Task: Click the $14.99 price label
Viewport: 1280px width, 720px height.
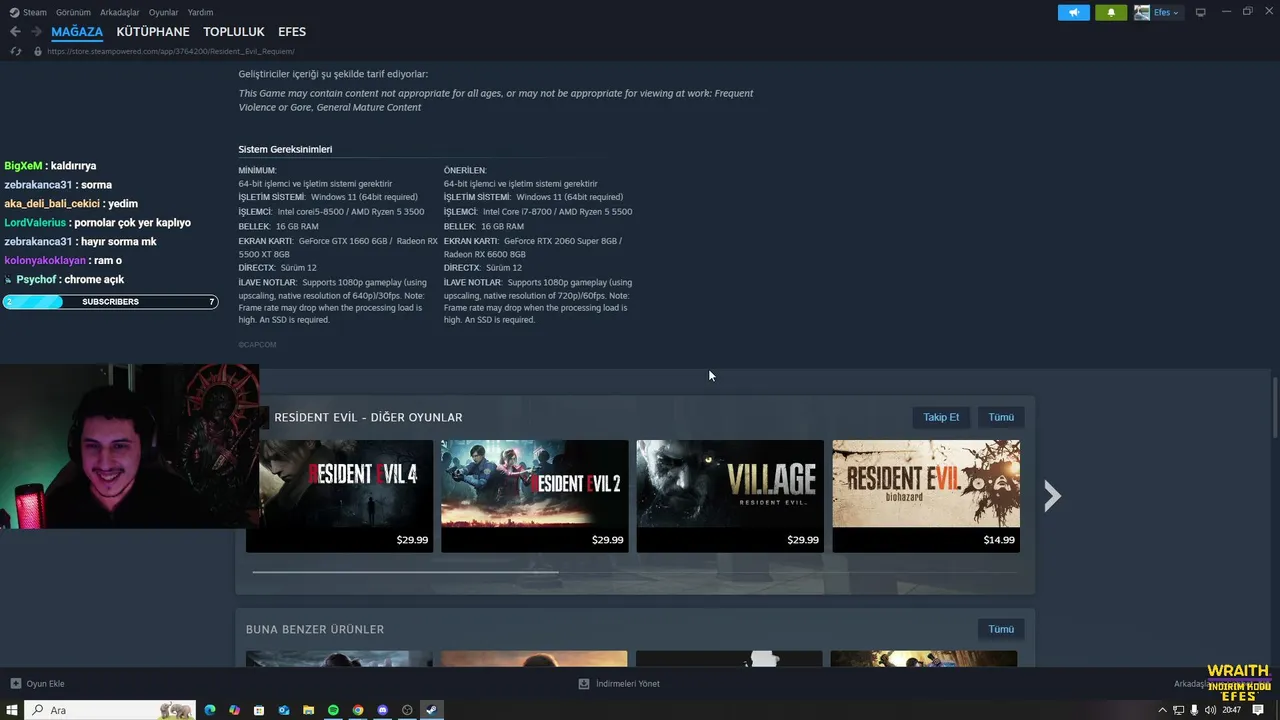Action: tap(999, 540)
